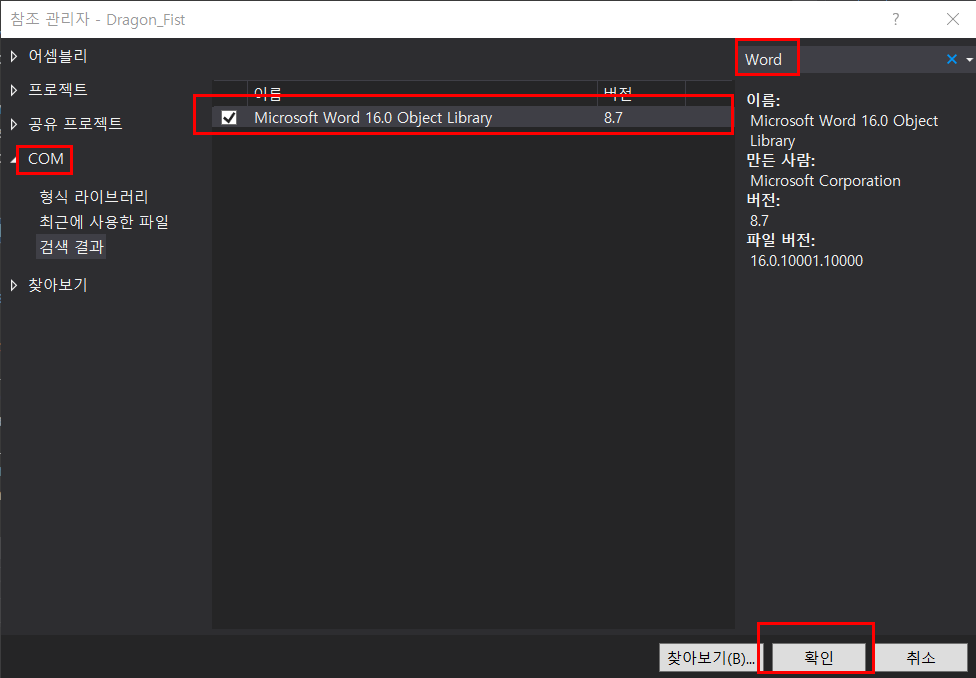
Task: Open 최근에 사용한 파일 under COM
Action: [x=104, y=222]
